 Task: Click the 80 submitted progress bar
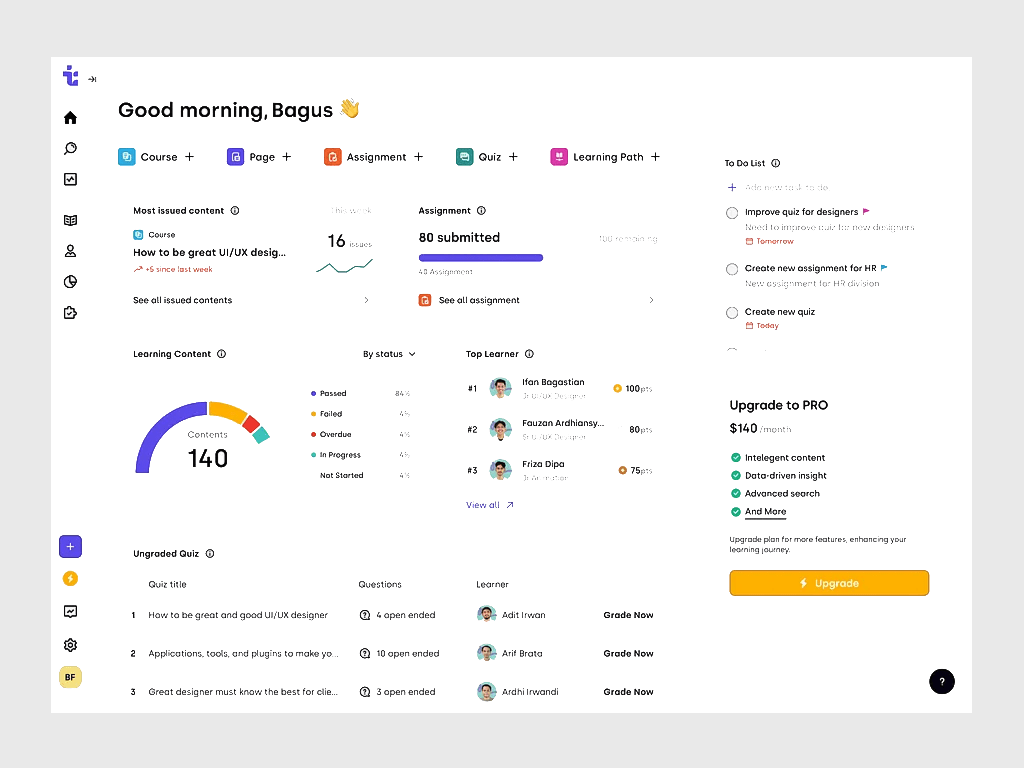coord(481,257)
